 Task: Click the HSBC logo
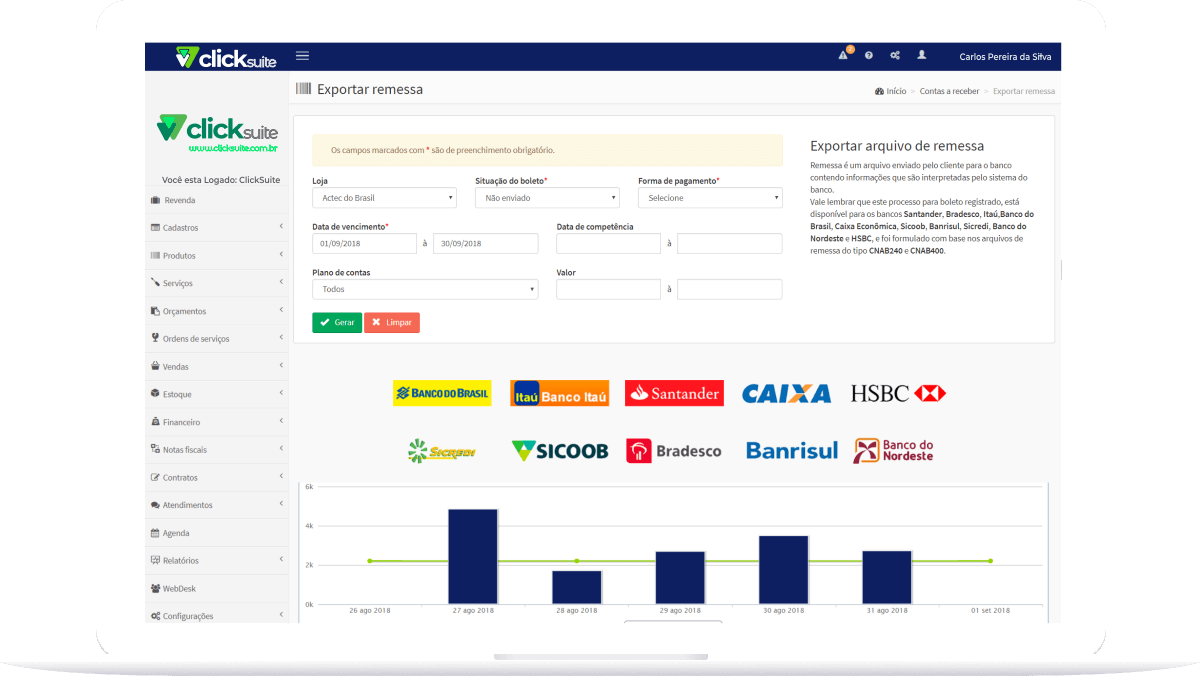(898, 393)
